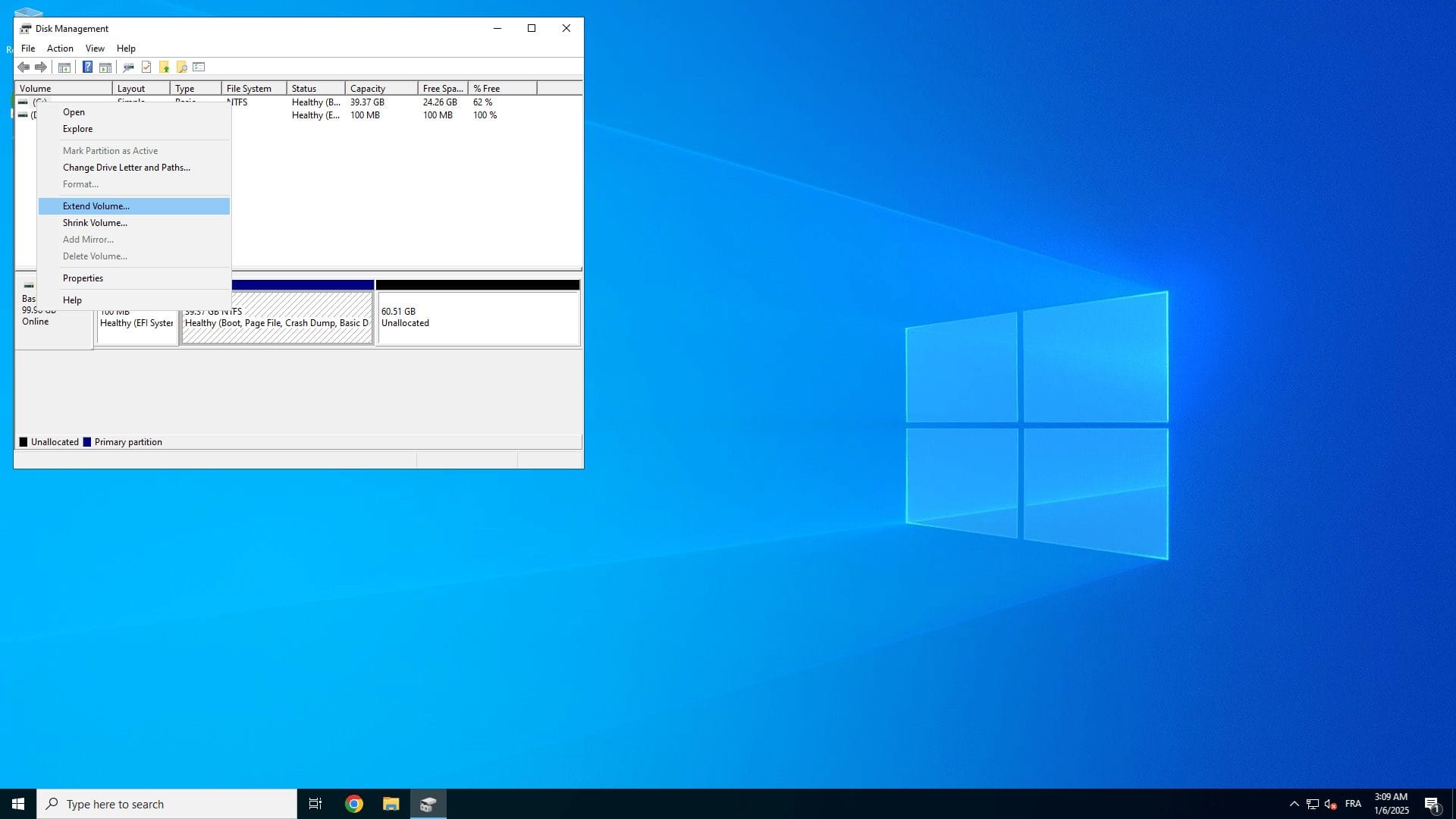
Task: Choose Explore from the context menu
Action: click(134, 129)
